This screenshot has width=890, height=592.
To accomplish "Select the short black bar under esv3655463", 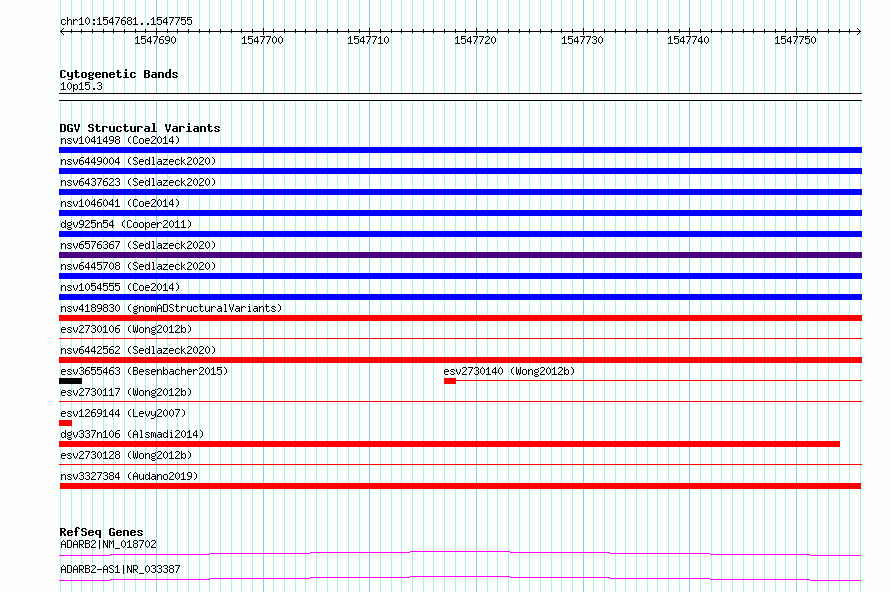I will [x=70, y=381].
